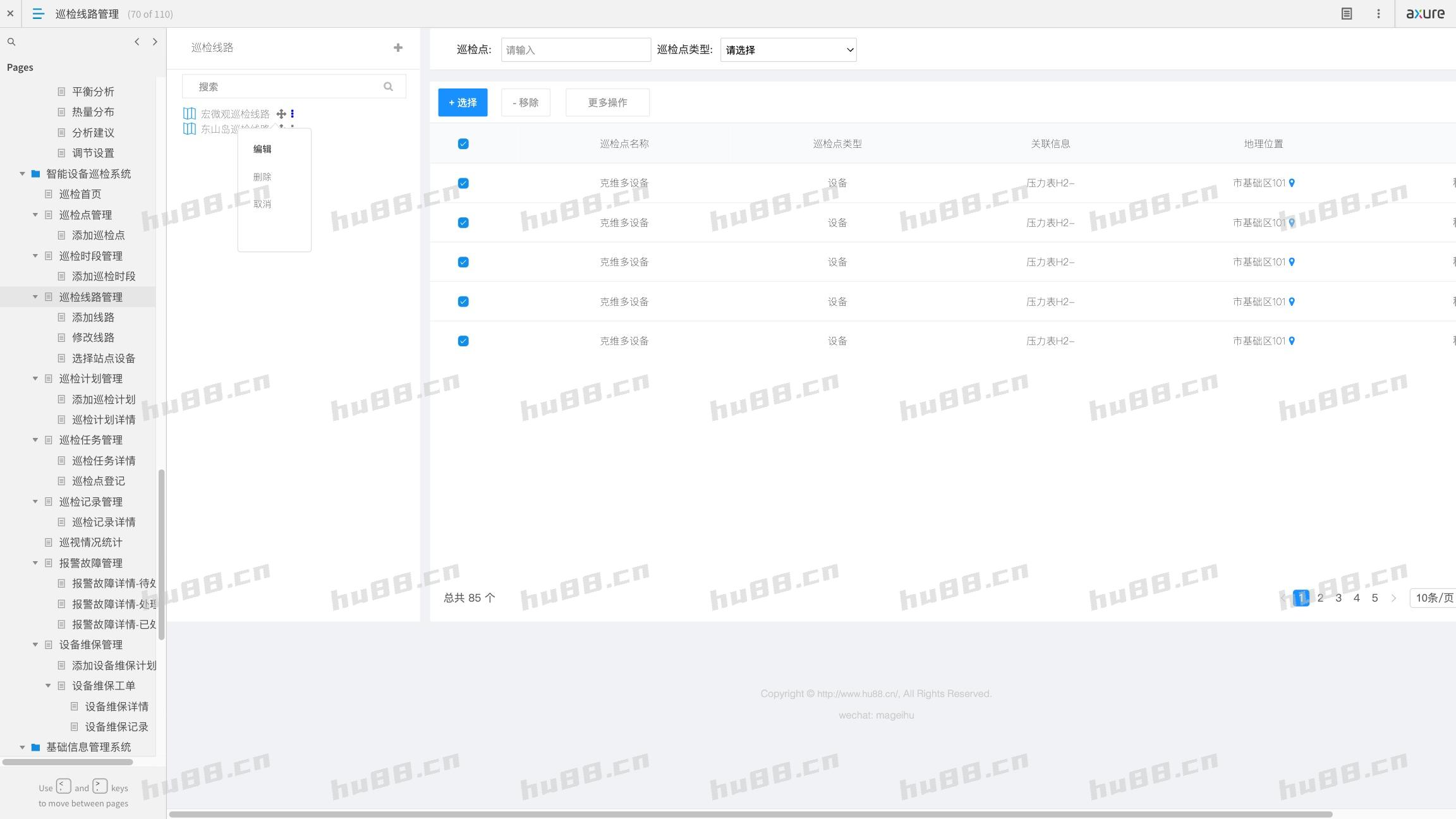1456x819 pixels.
Task: Click into the 巡检点 input field
Action: click(x=575, y=50)
